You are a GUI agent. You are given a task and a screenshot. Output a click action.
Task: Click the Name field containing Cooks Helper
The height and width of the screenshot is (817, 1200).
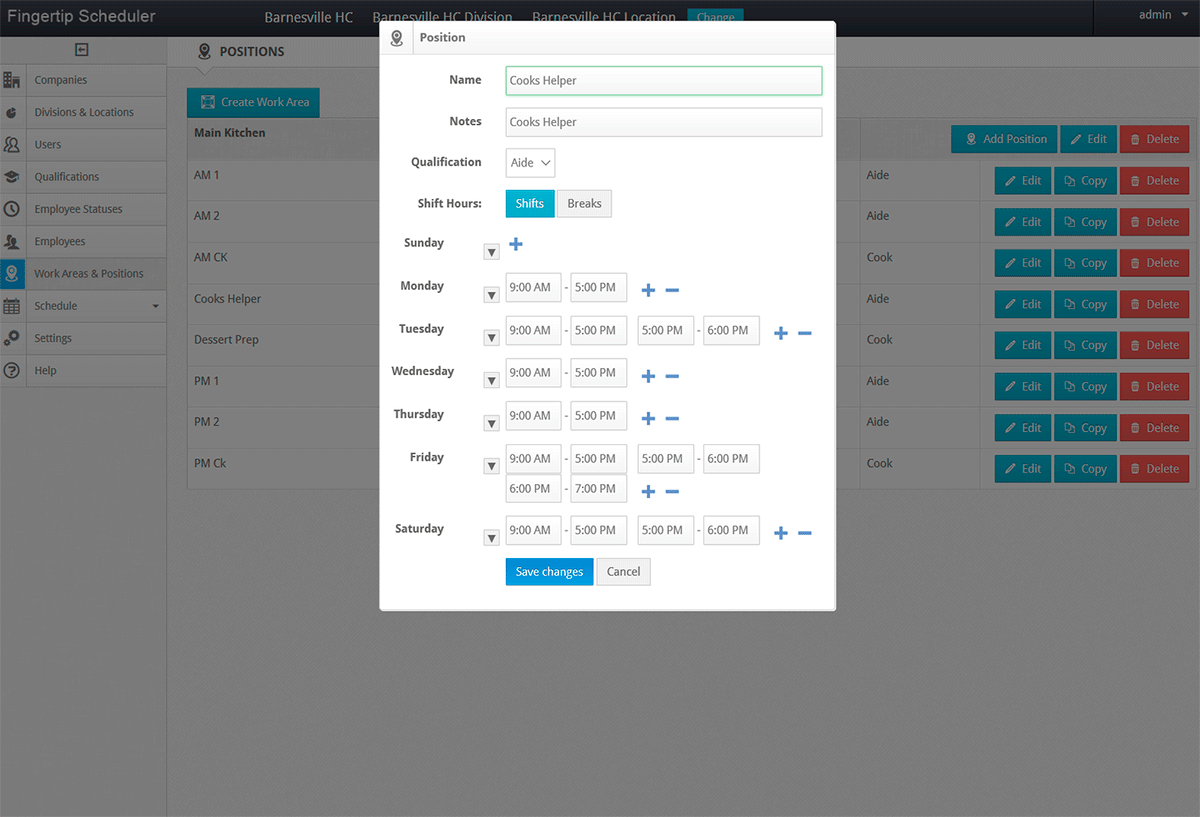coord(663,80)
